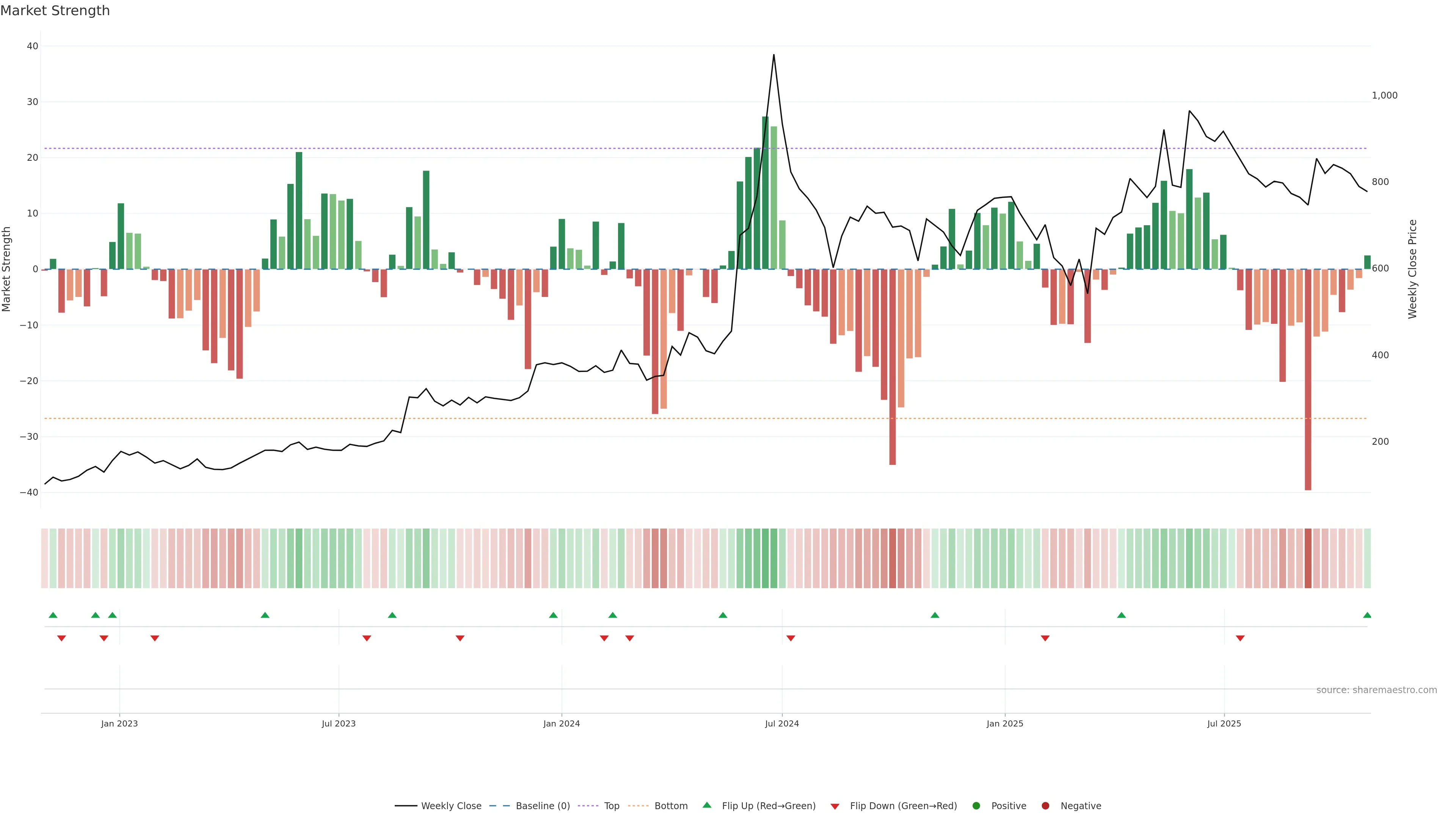Click the Flip Up green triangle legend icon
1456x819 pixels.
click(x=706, y=805)
